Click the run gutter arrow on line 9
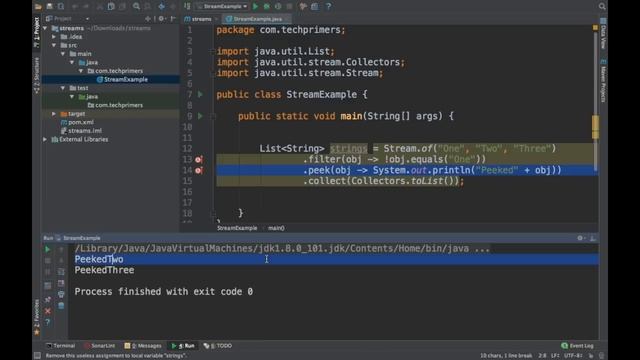640x360 pixels. click(200, 116)
